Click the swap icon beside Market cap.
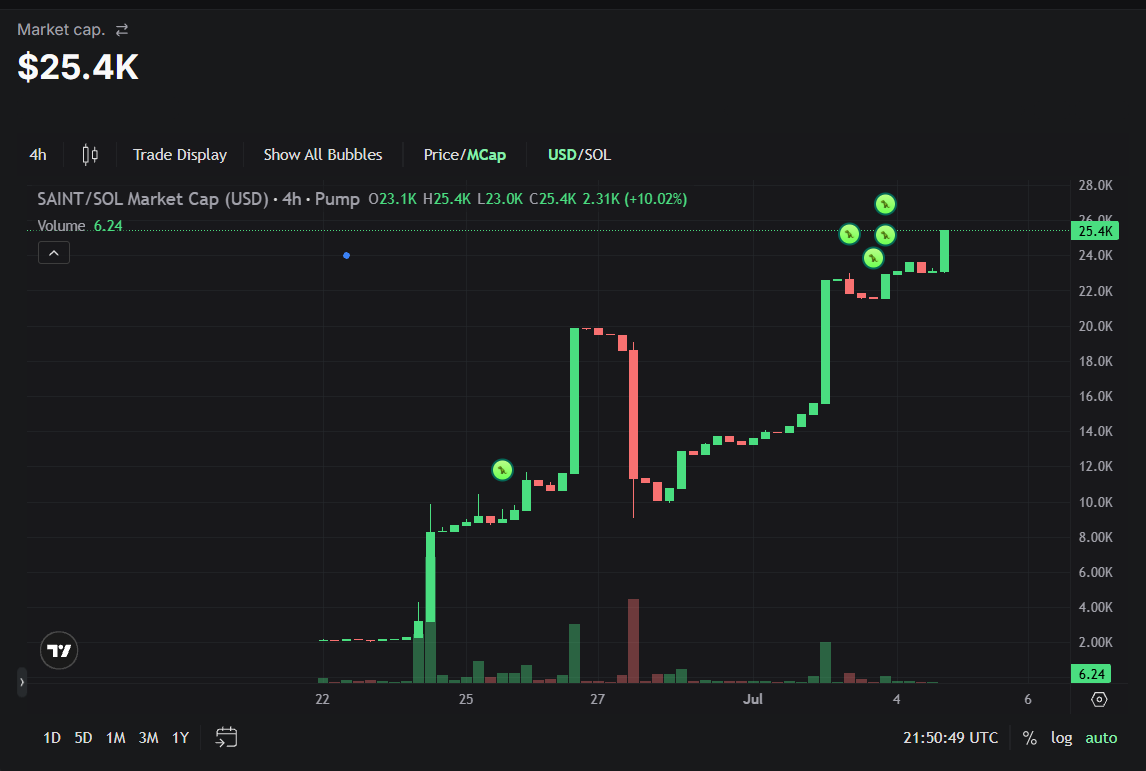This screenshot has height=771, width=1146. pos(122,30)
